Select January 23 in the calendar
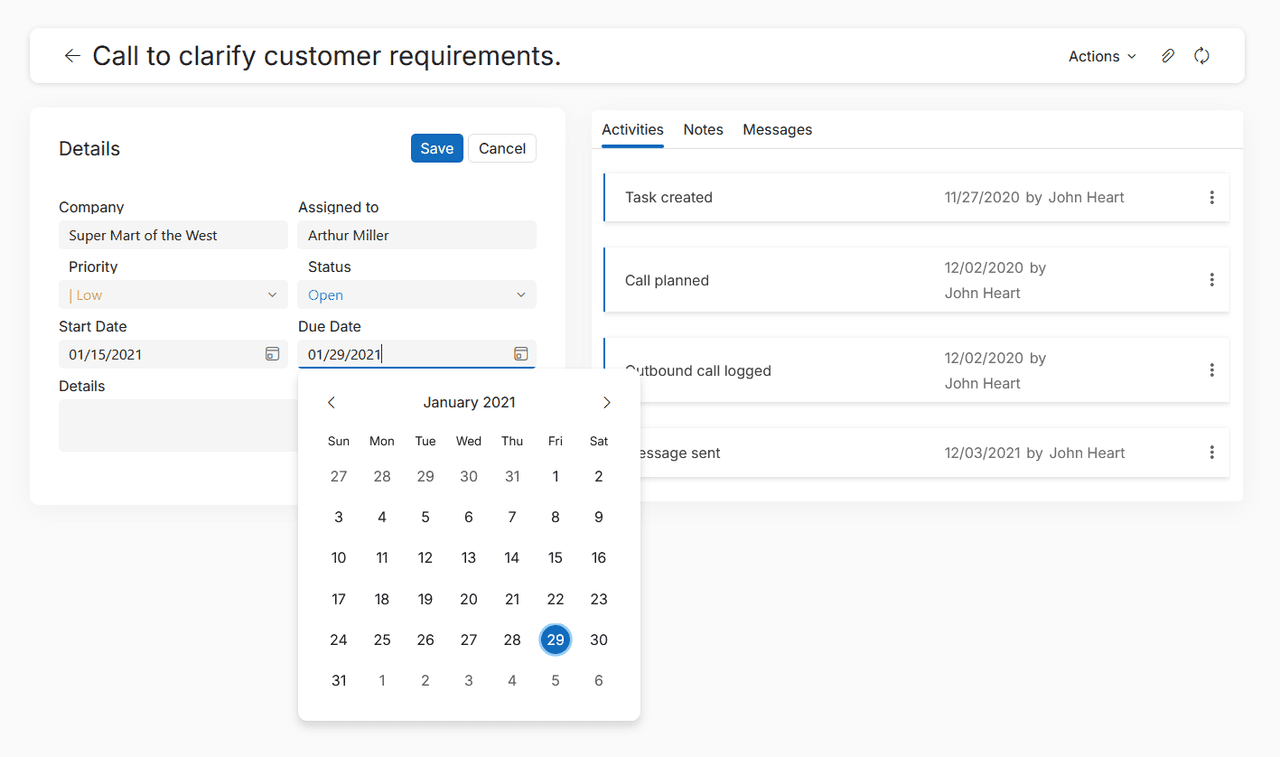 (x=599, y=599)
